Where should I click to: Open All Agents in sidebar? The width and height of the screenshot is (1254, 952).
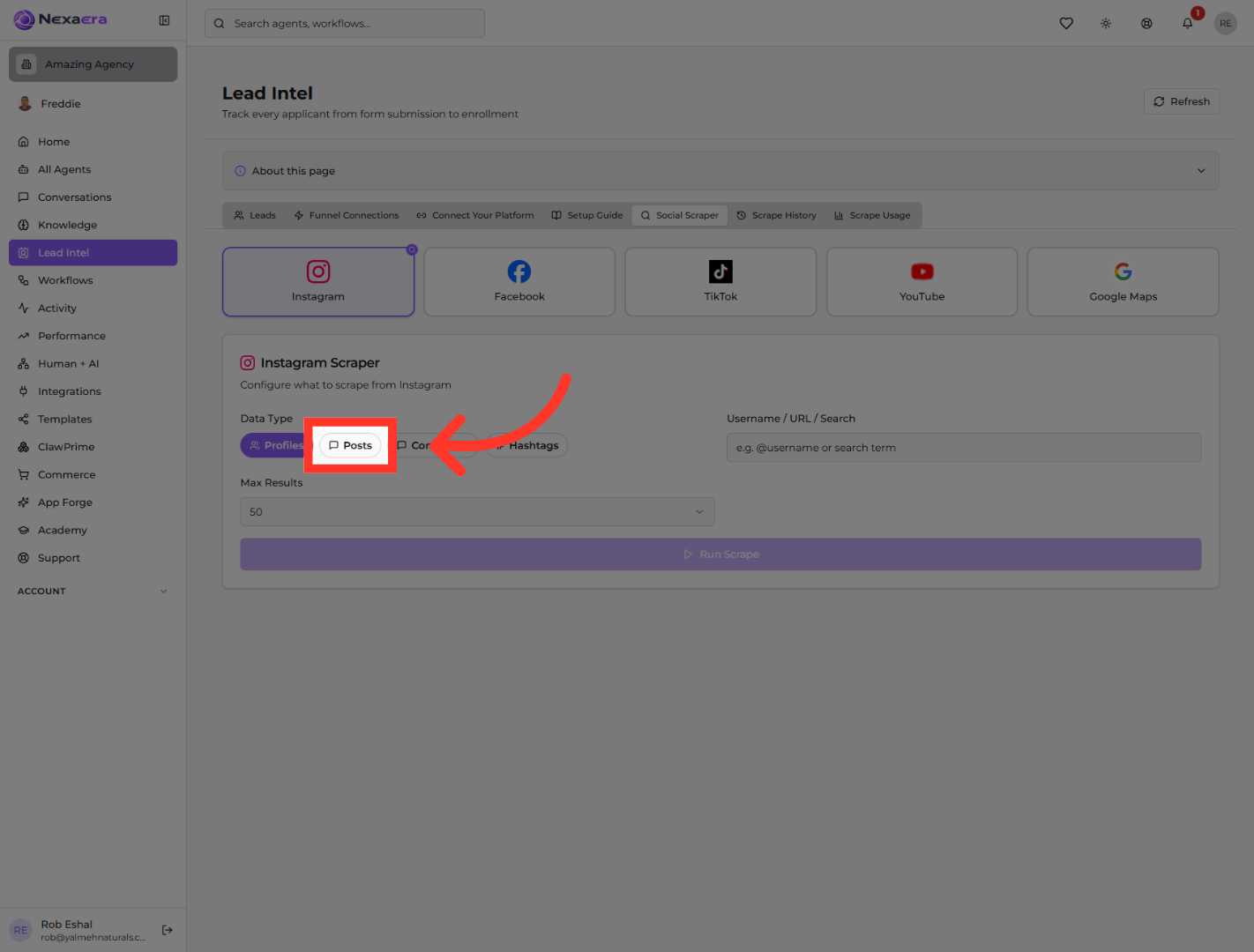click(93, 169)
